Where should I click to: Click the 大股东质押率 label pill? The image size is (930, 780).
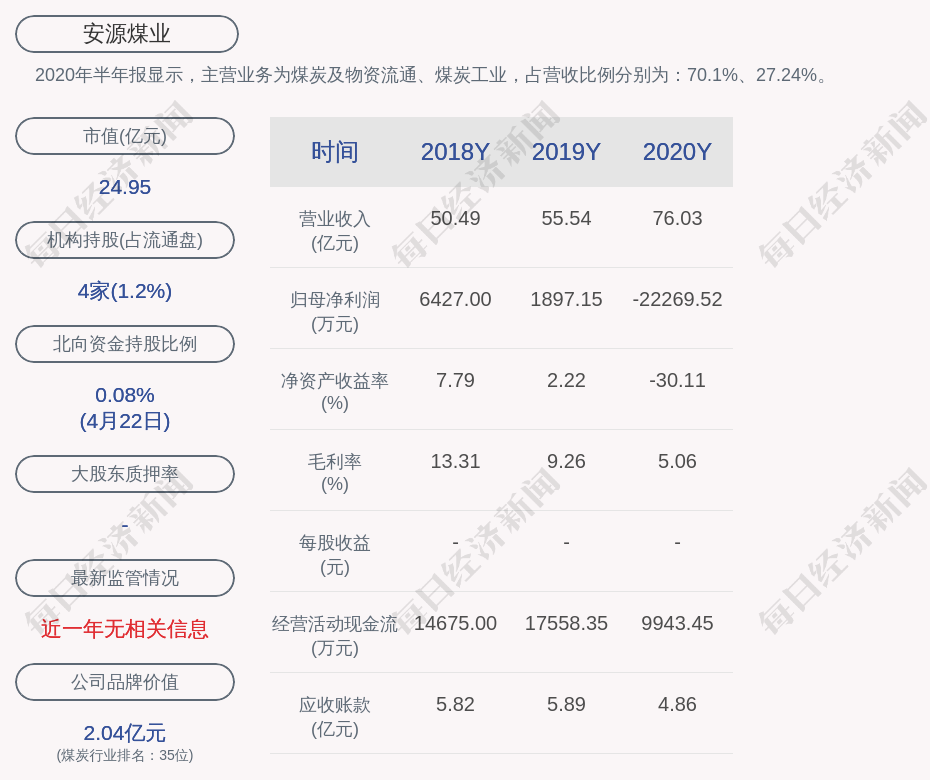click(125, 473)
